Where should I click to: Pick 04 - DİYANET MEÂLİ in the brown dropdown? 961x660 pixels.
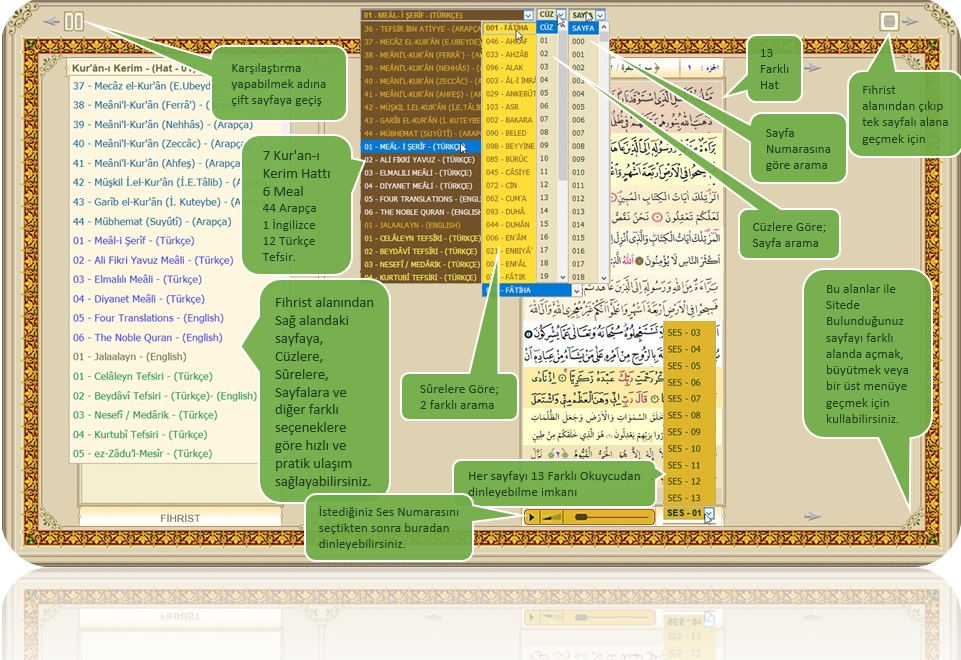point(422,186)
